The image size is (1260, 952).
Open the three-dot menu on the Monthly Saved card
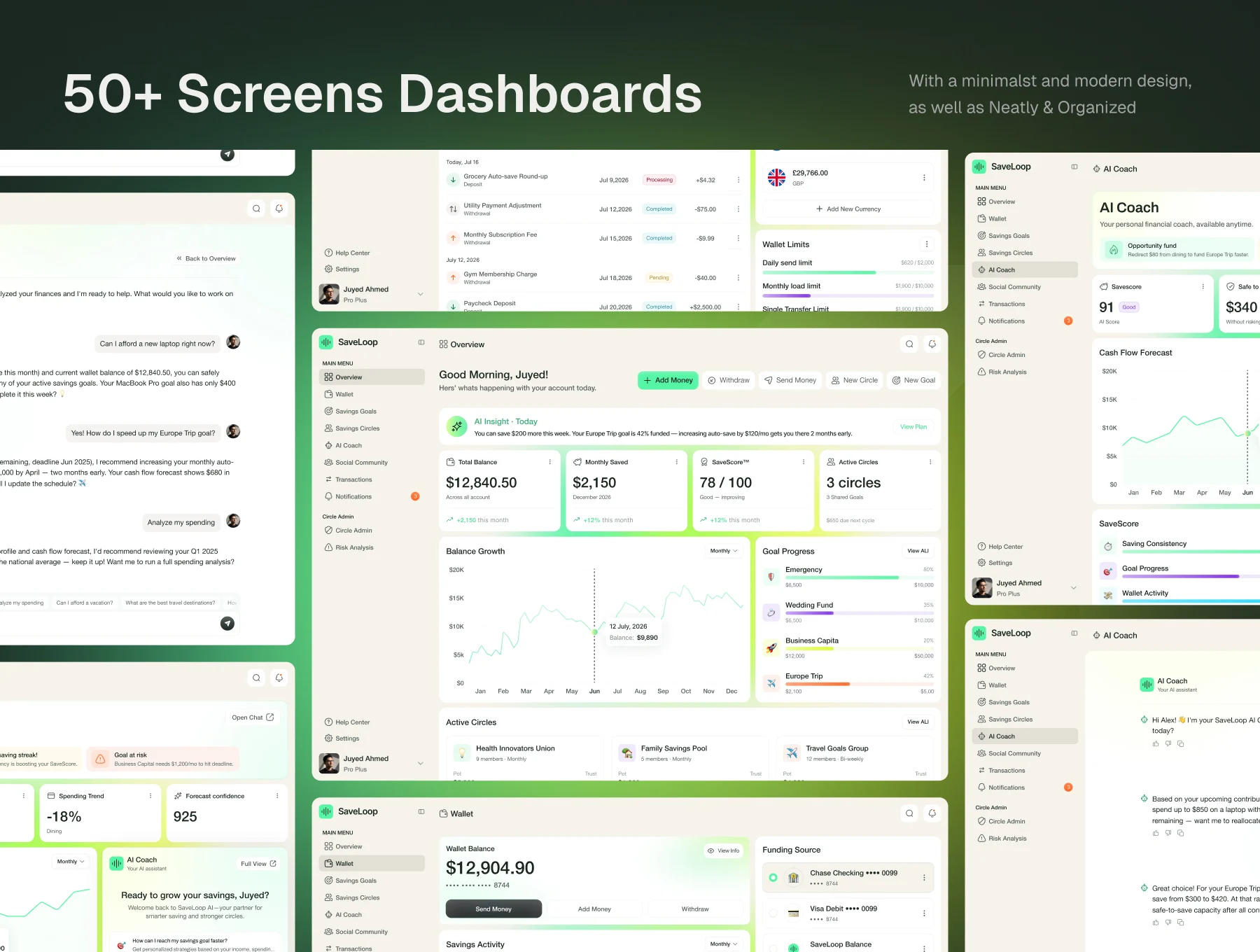point(676,462)
